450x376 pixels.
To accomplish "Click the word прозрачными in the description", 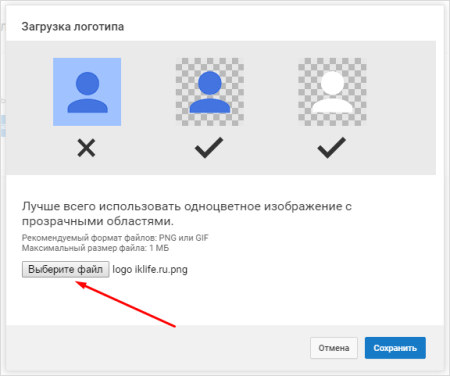I will 62,221.
